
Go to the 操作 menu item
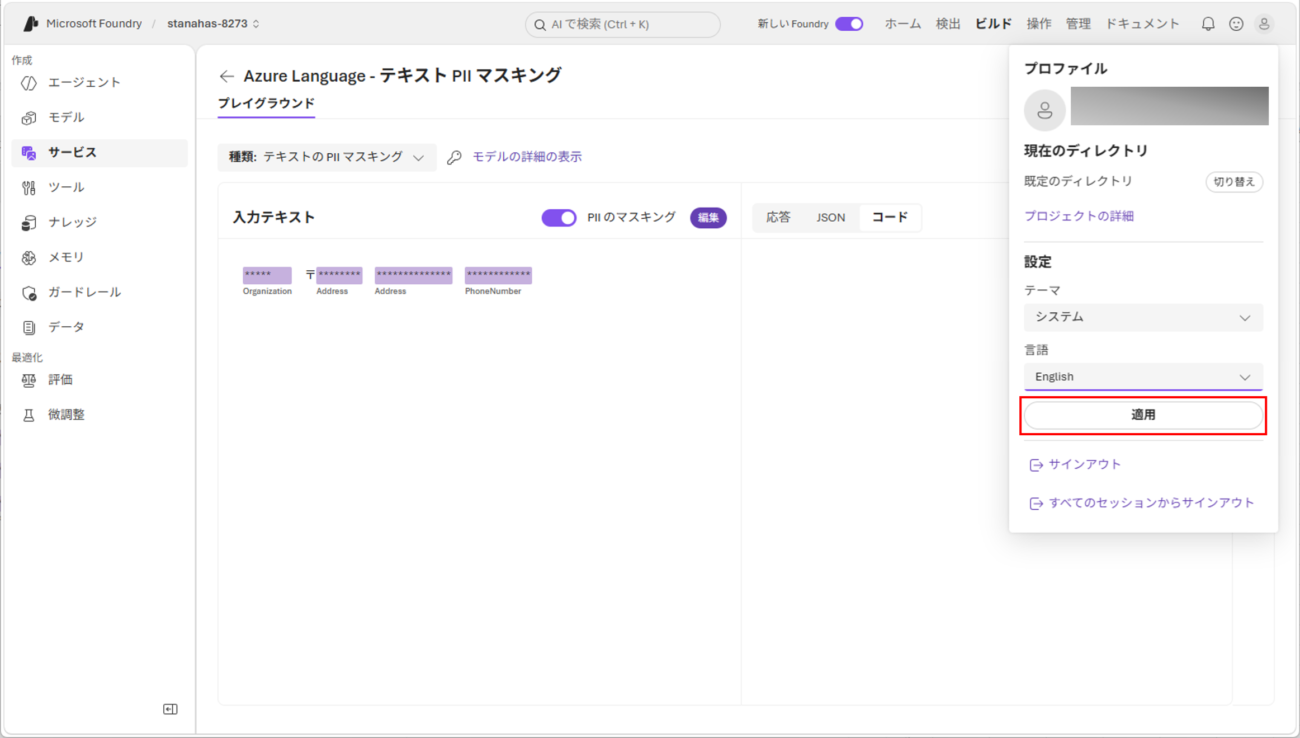pos(1039,24)
